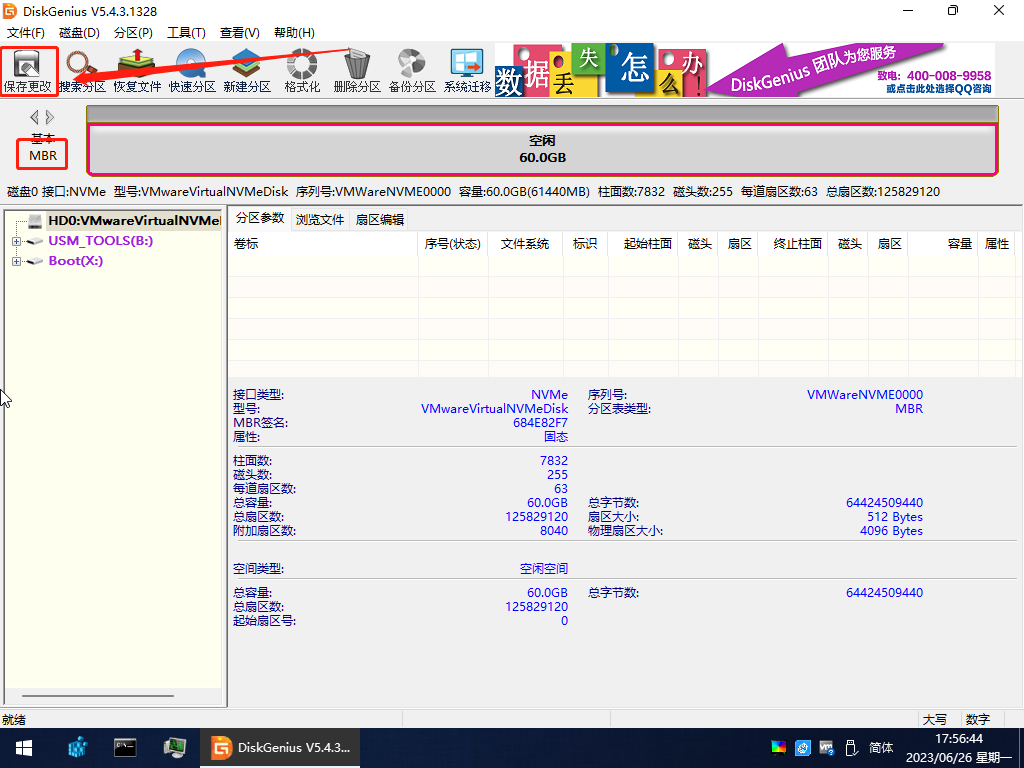Click the blue gear tray icon
This screenshot has height=768, width=1024.
pos(803,748)
